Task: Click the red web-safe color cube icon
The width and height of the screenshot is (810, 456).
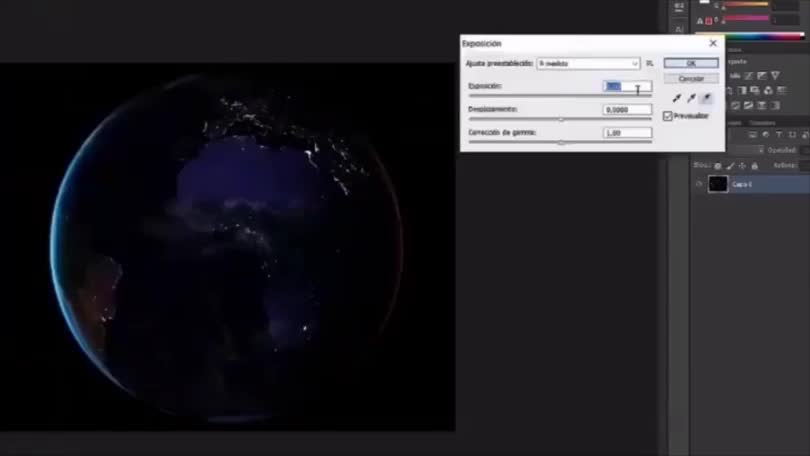Action: (x=709, y=21)
